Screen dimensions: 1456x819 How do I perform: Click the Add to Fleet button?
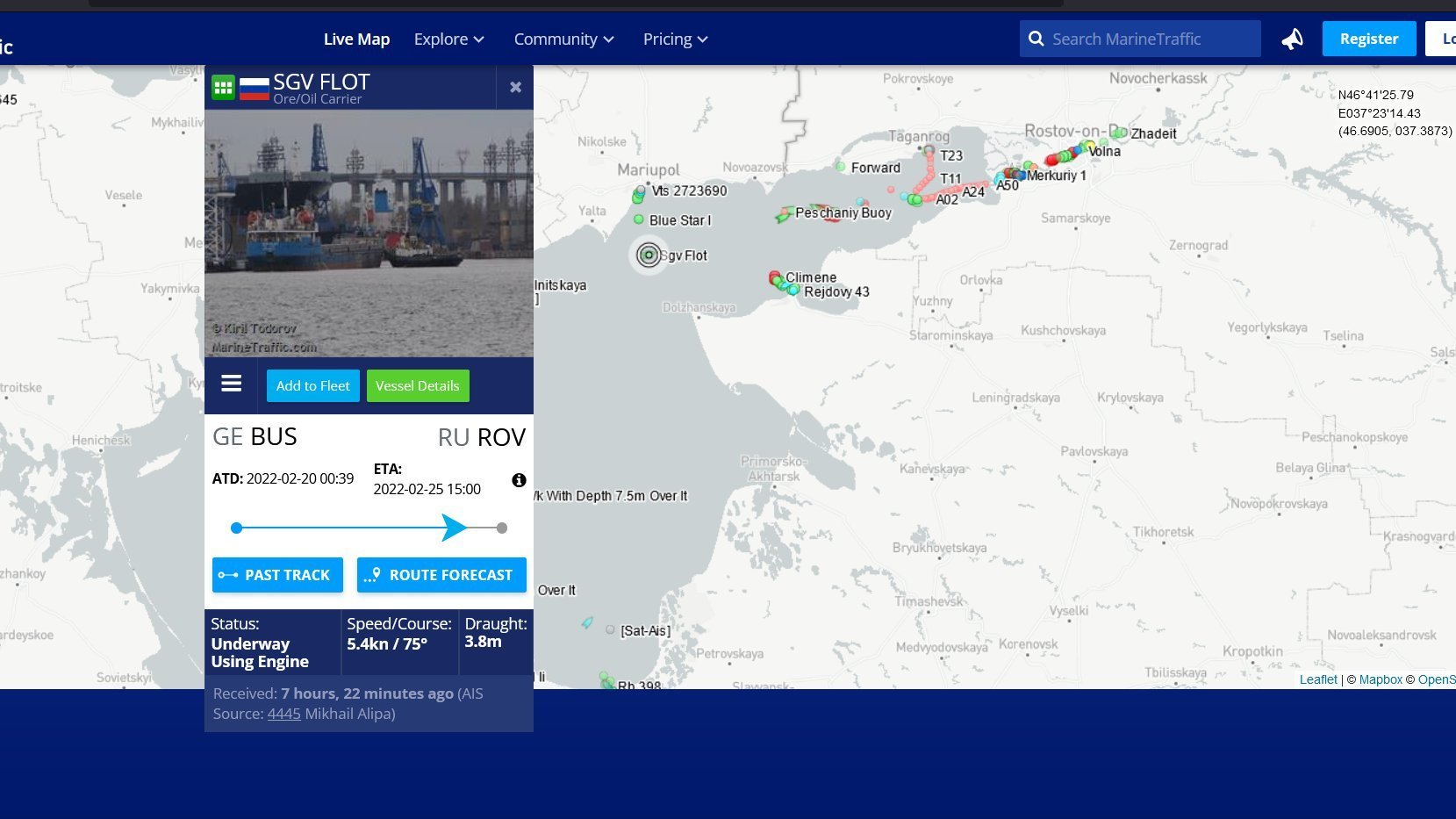coord(313,385)
